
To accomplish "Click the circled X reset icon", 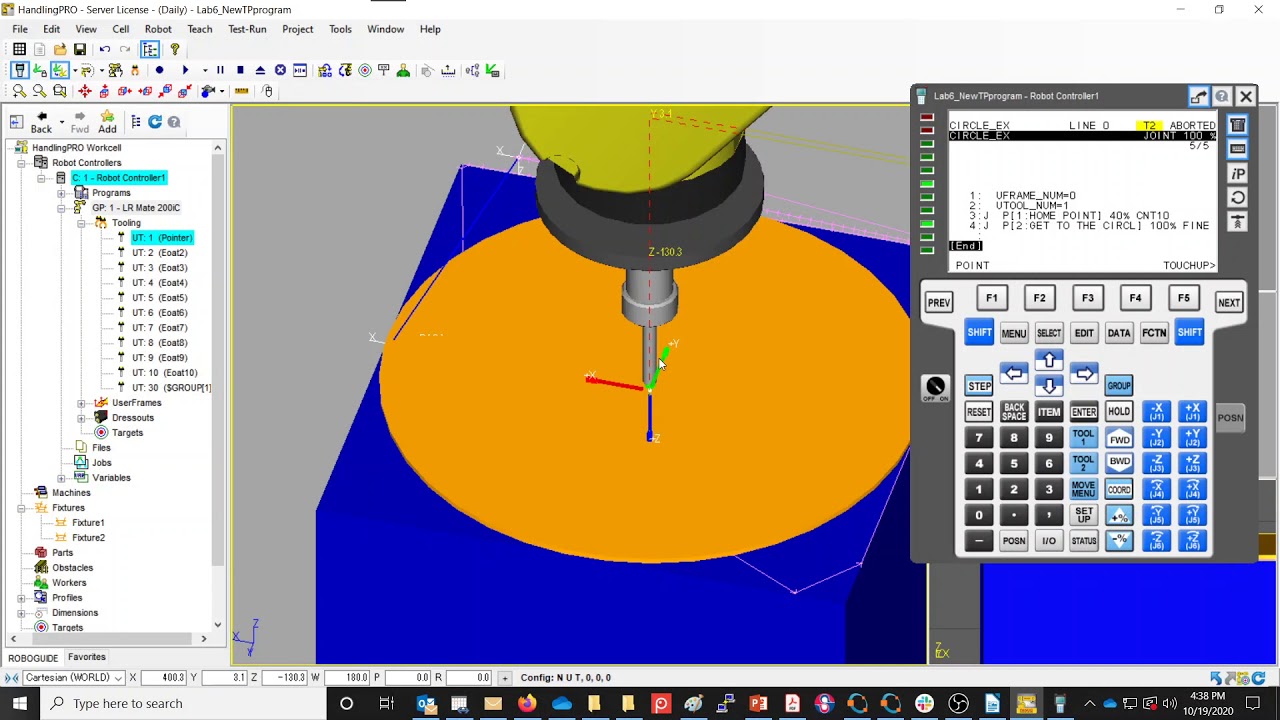I will [280, 70].
